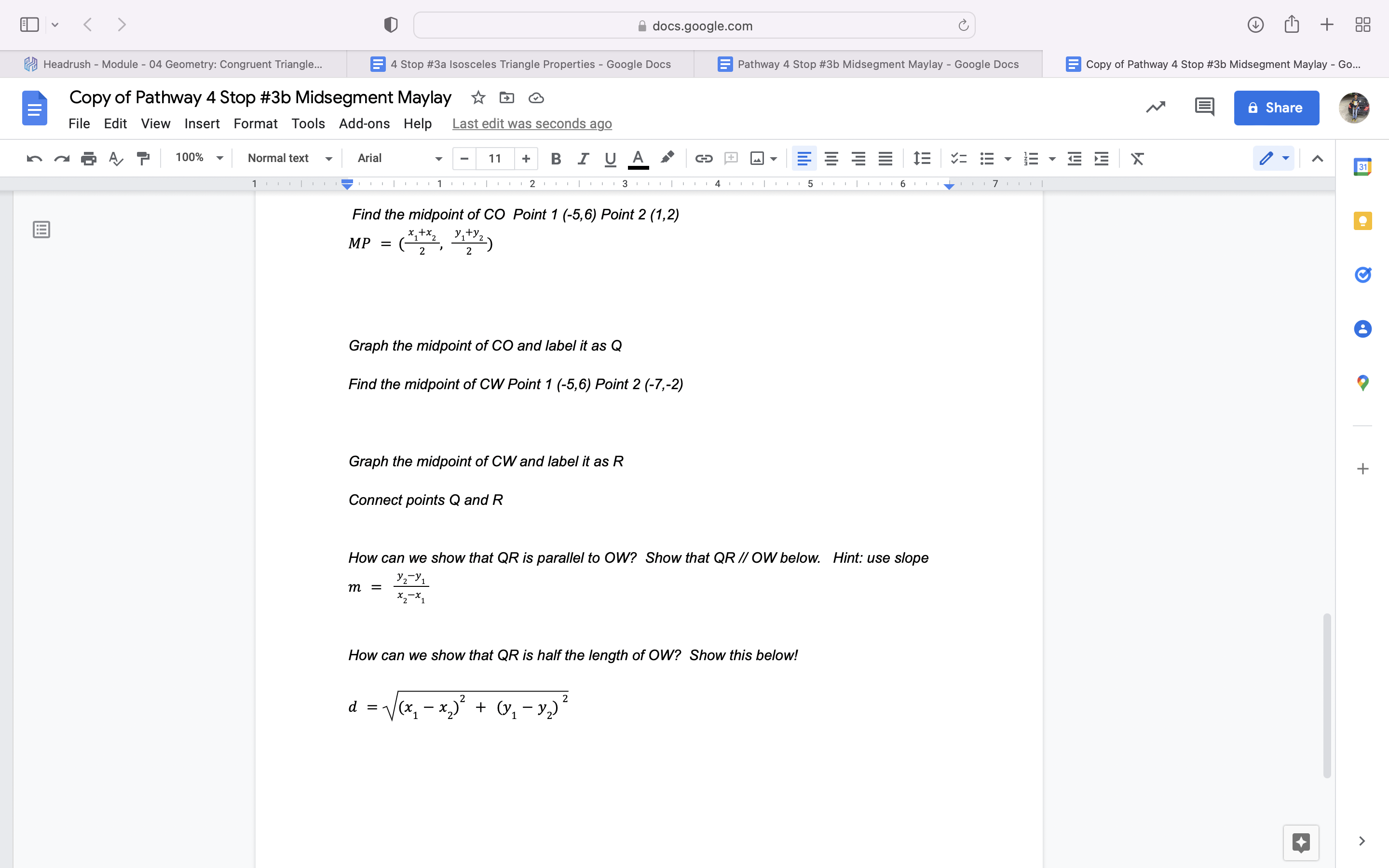Select the Paint format tool
Screen dimensions: 1389x868
pos(143,159)
